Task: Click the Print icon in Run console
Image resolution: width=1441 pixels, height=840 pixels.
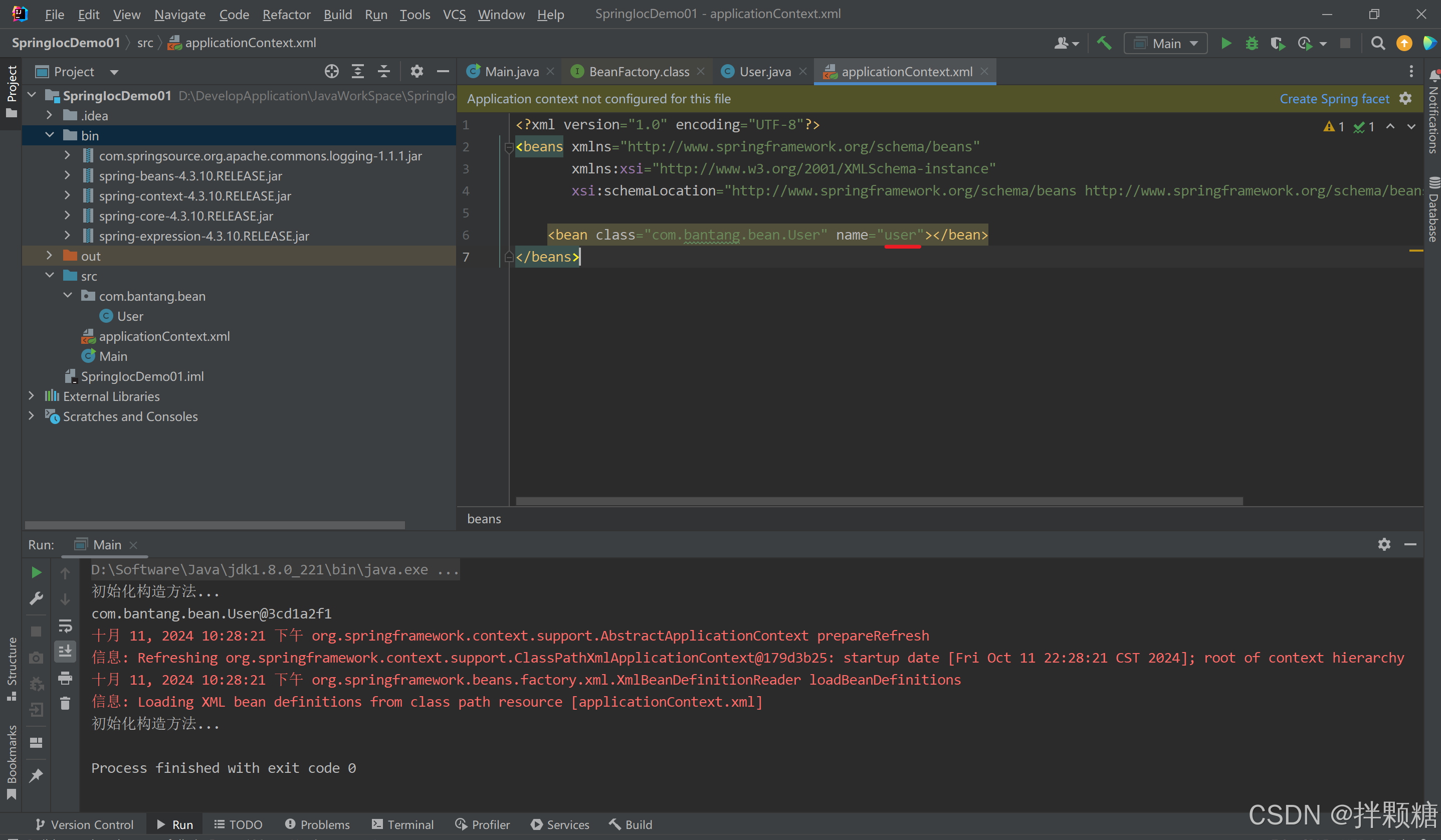Action: point(65,678)
